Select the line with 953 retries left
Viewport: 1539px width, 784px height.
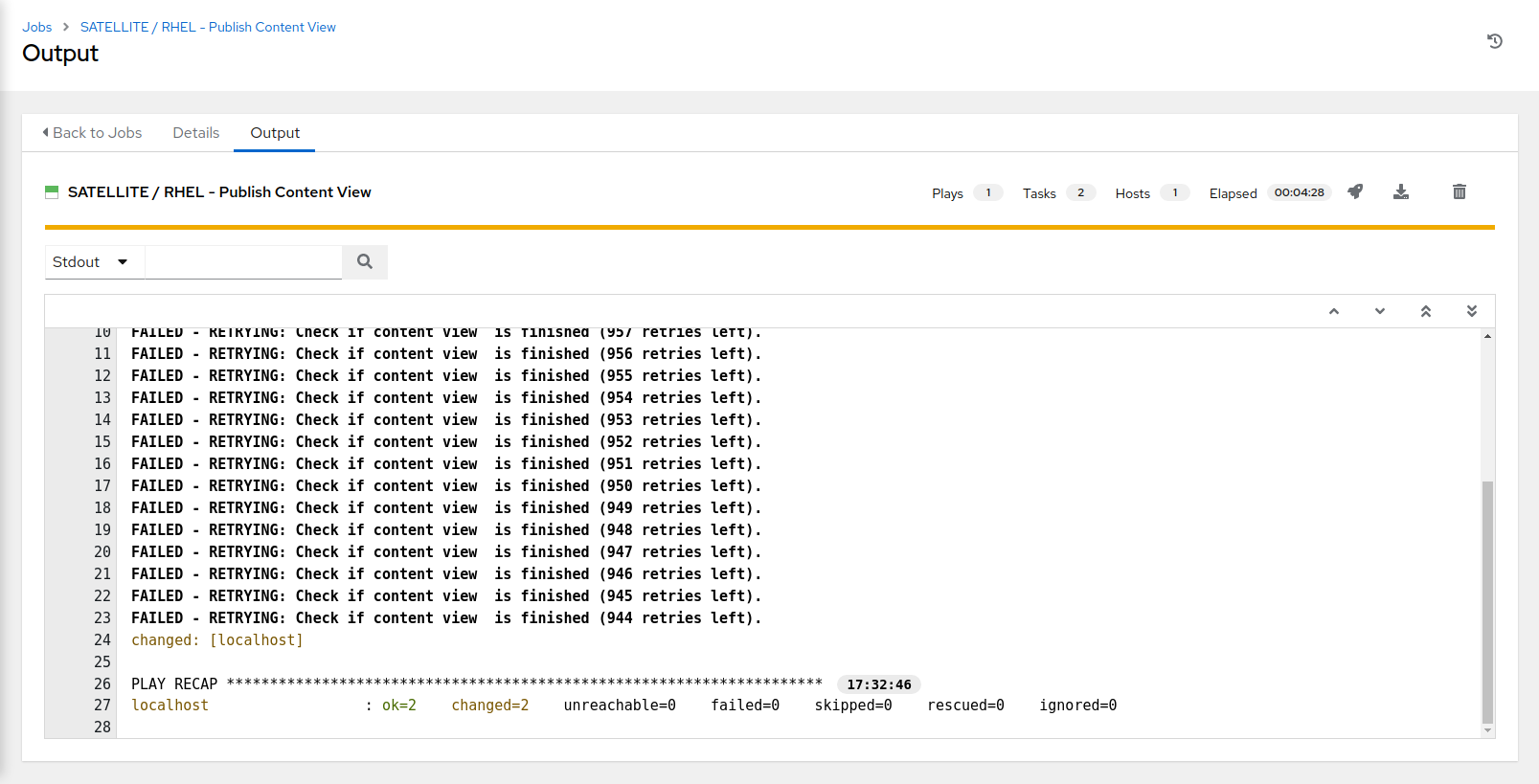(446, 420)
